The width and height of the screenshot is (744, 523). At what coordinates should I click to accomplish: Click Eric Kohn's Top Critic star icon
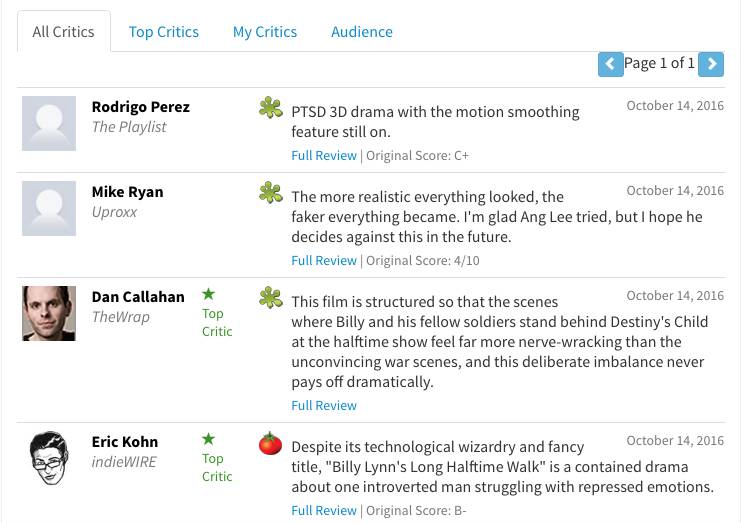pyautogui.click(x=208, y=439)
